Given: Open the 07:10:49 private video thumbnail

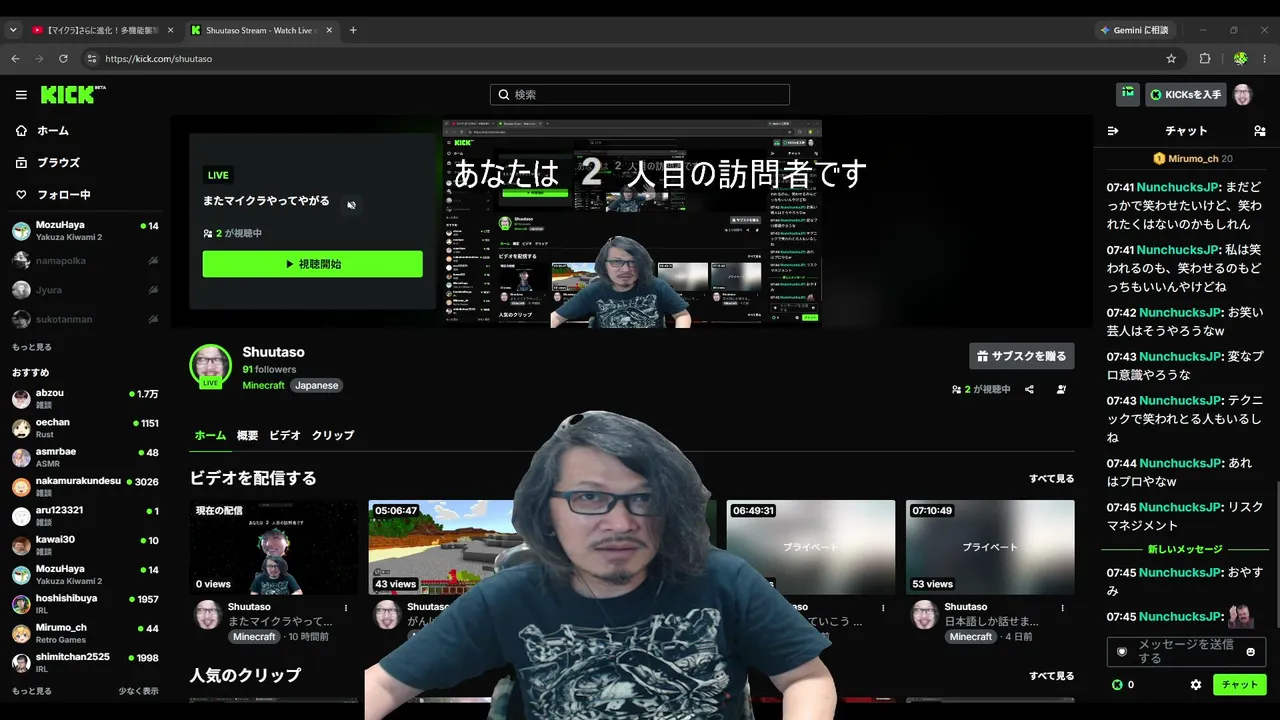Looking at the screenshot, I should click(990, 547).
